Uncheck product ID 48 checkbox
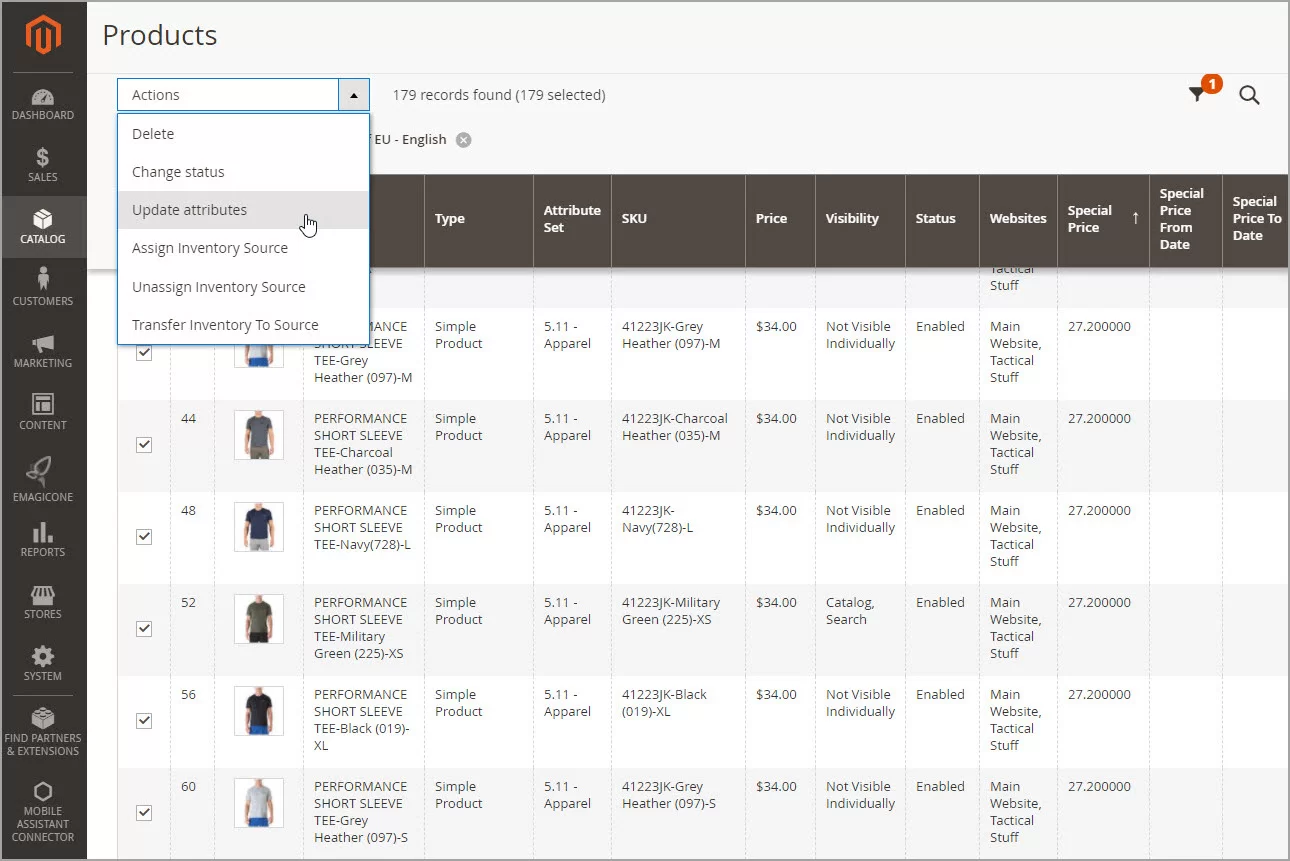The width and height of the screenshot is (1290, 861). [x=144, y=537]
